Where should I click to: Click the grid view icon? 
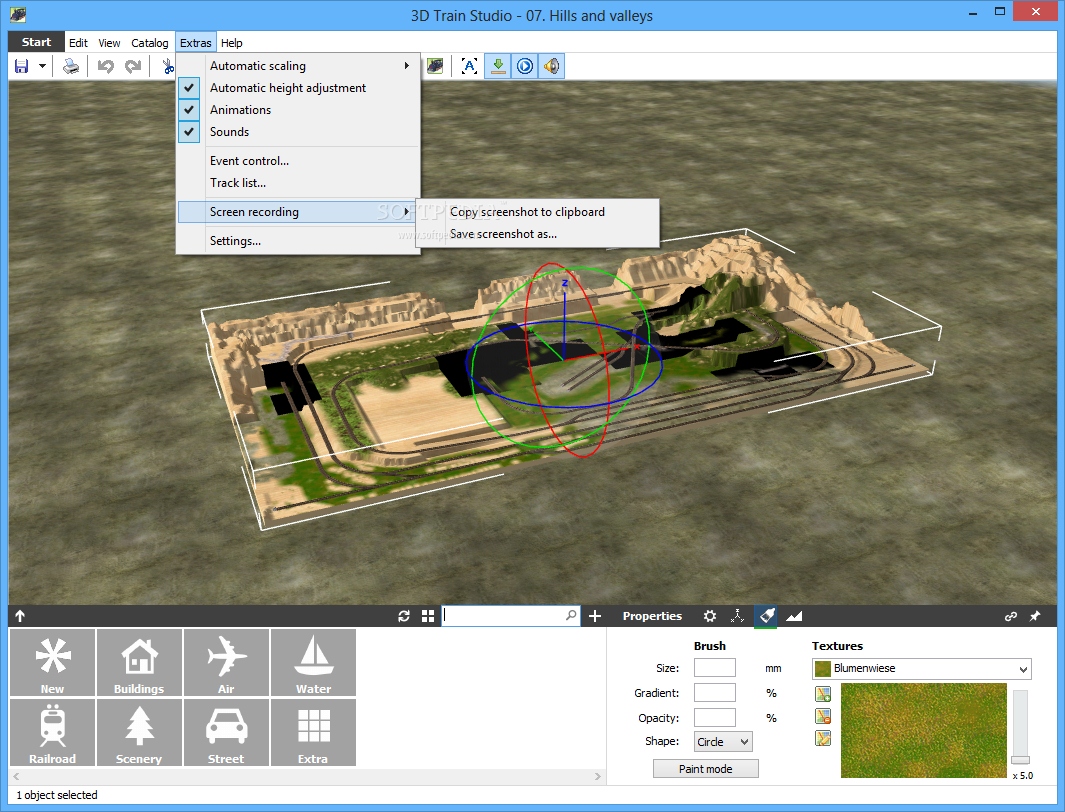428,616
